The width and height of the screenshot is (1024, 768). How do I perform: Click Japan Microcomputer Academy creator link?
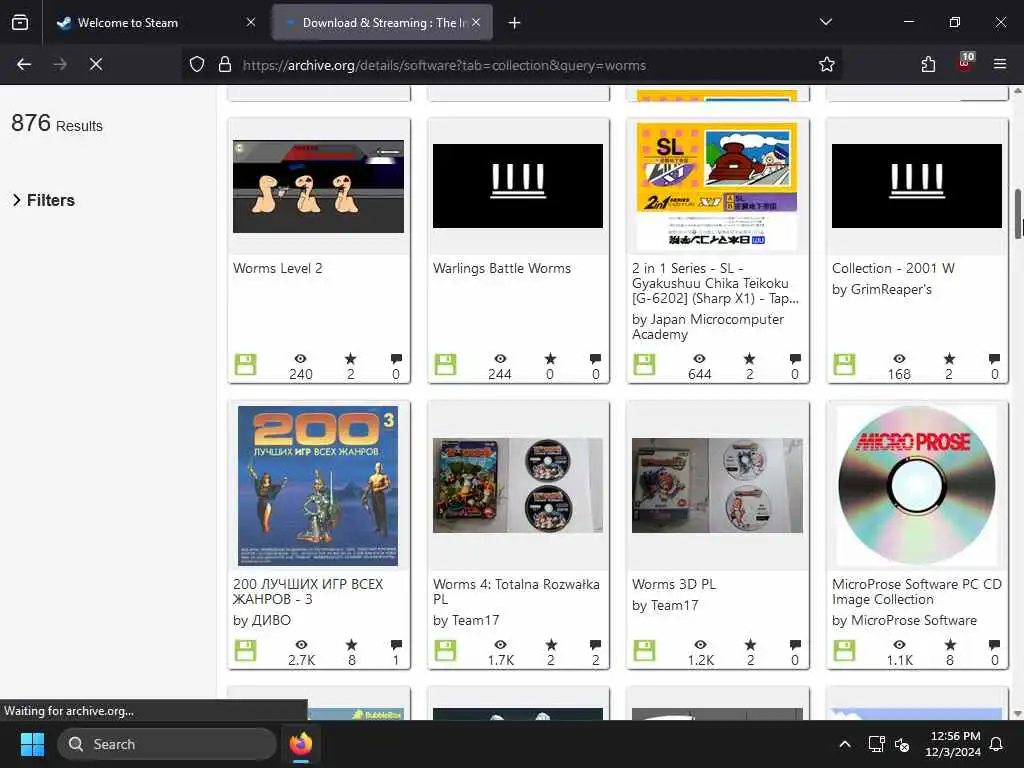(708, 327)
